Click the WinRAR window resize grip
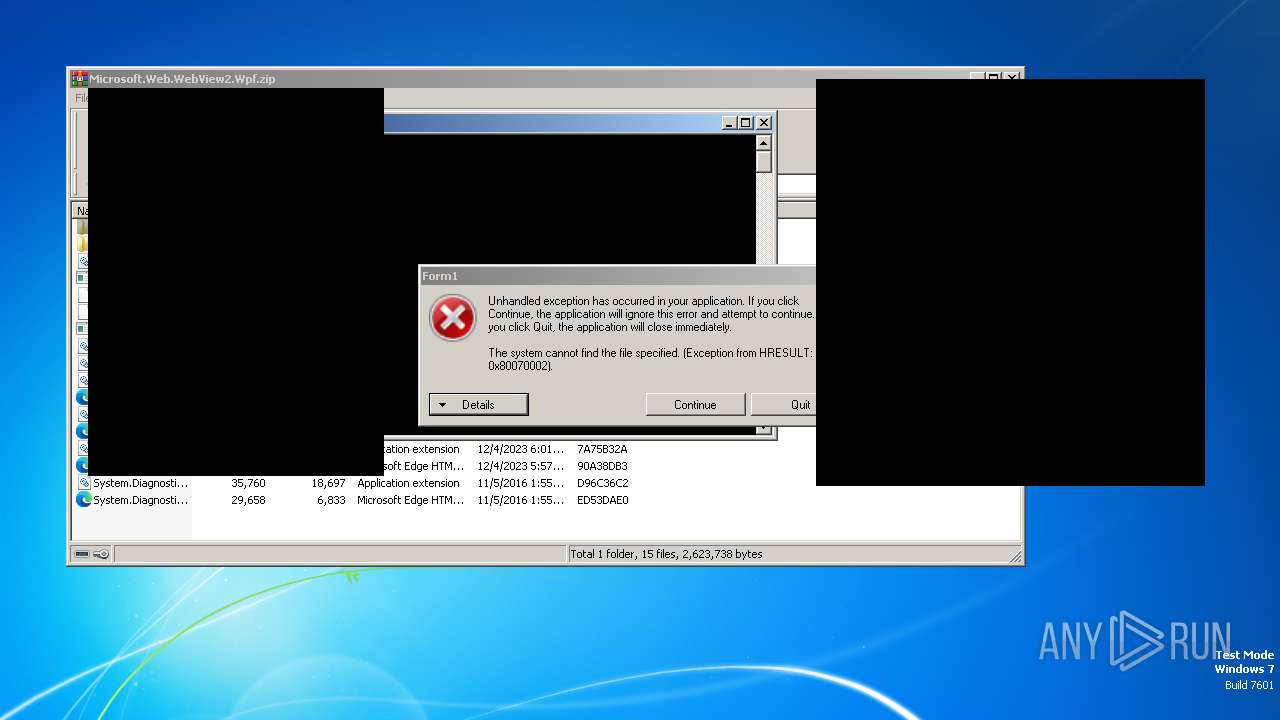1280x720 pixels. (x=1015, y=556)
